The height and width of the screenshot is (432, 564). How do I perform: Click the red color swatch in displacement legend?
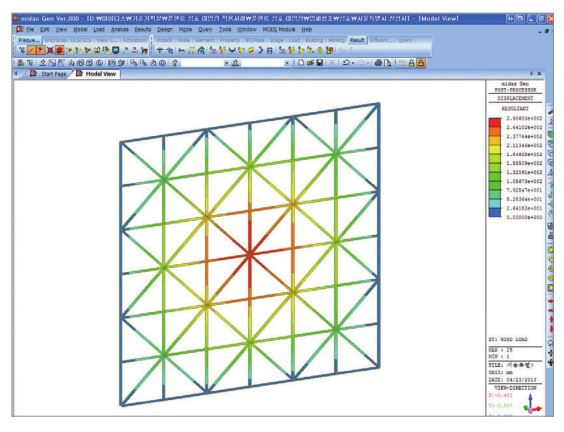click(x=495, y=122)
